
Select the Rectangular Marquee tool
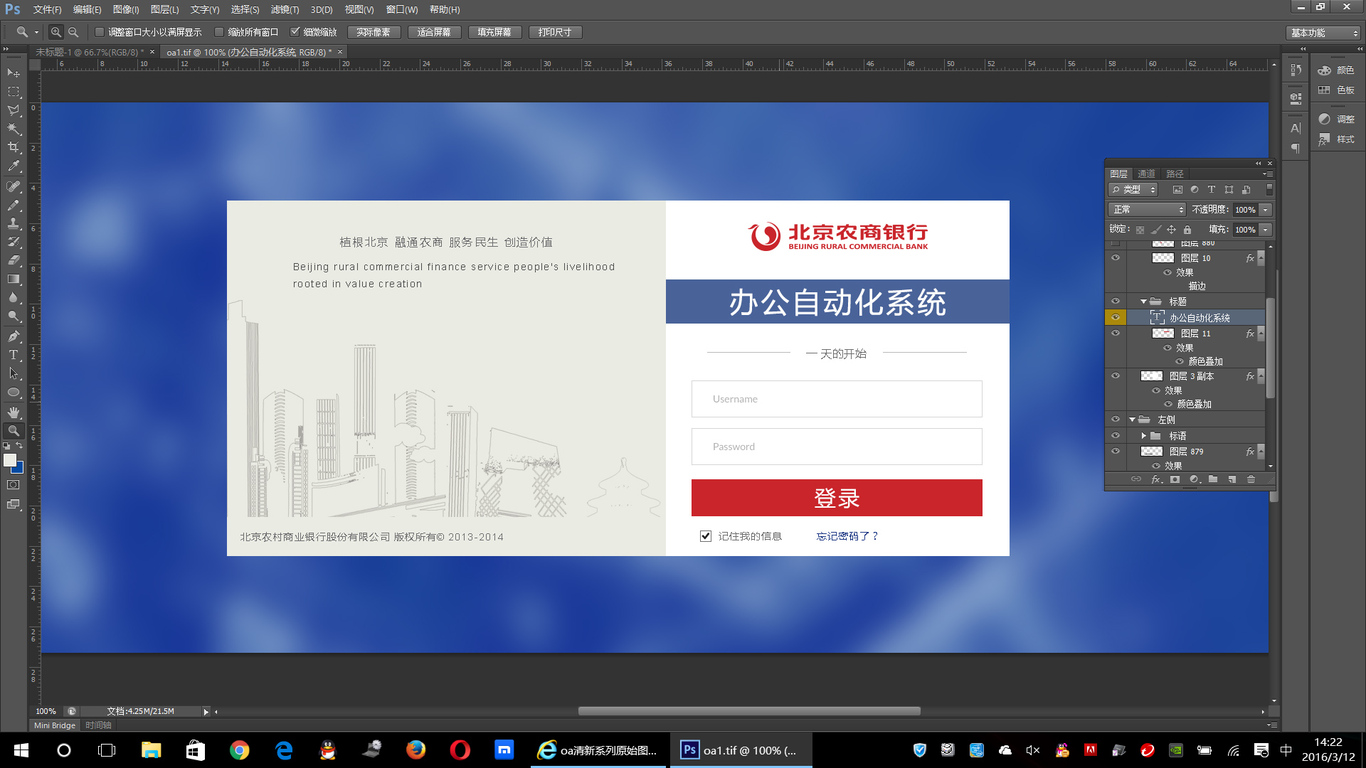coord(13,92)
